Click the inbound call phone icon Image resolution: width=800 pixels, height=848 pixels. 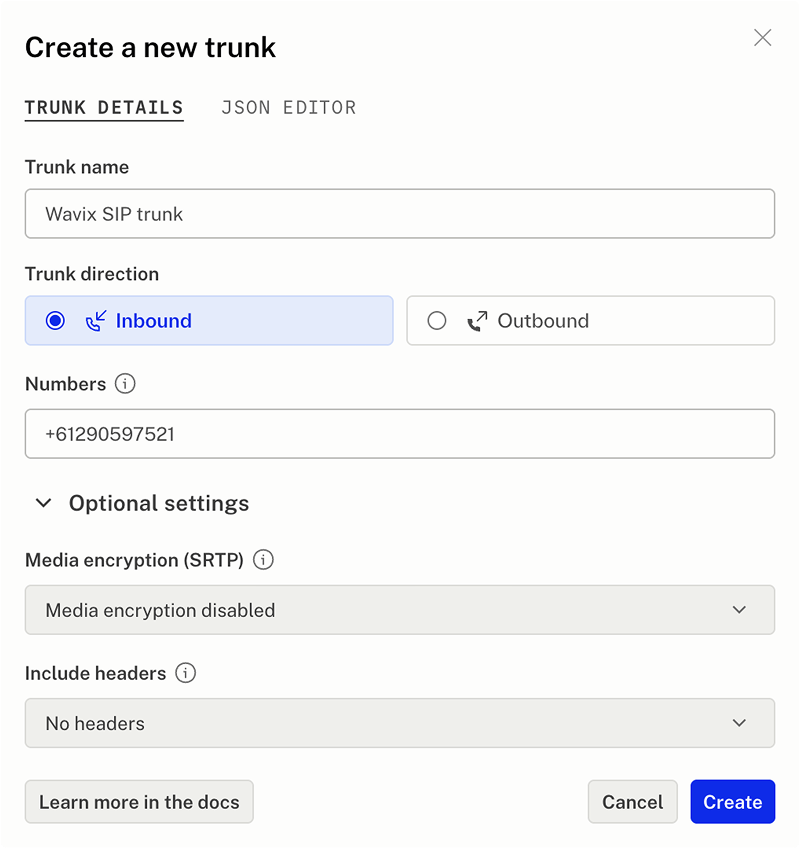[96, 321]
